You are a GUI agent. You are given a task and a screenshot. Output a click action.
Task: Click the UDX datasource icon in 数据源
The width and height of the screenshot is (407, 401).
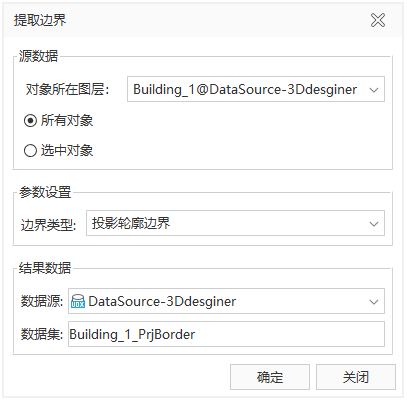coord(78,301)
